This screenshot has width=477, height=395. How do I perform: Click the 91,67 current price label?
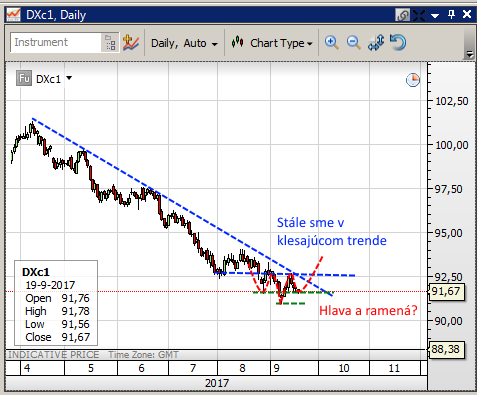(x=446, y=292)
